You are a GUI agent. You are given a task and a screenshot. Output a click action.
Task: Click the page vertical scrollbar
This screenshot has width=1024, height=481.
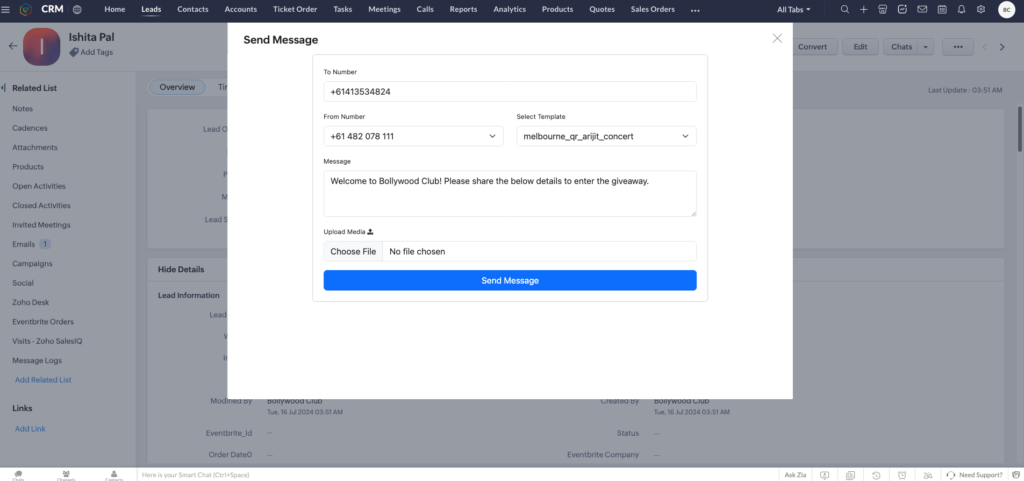pos(1020,129)
